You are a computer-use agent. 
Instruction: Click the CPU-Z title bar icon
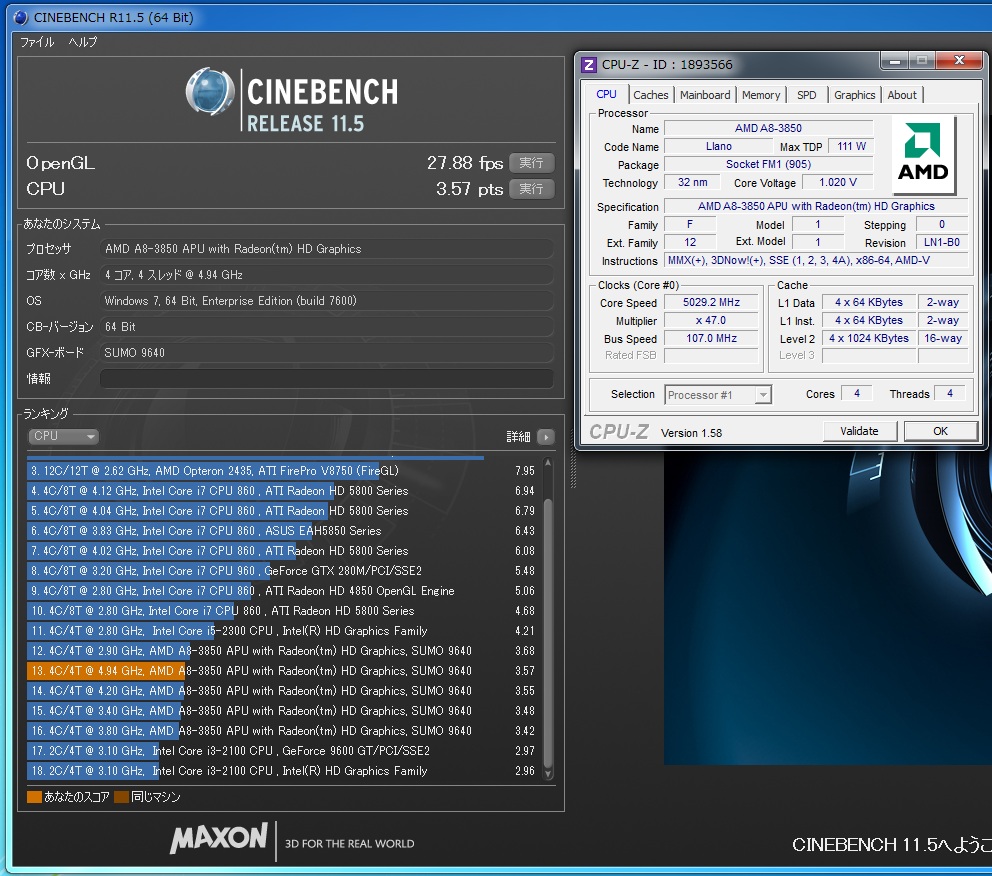(589, 65)
